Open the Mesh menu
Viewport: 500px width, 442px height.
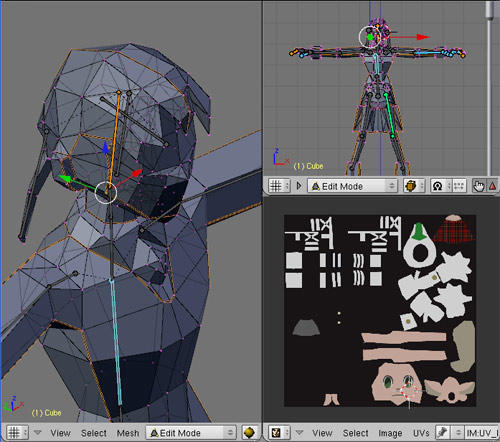128,433
